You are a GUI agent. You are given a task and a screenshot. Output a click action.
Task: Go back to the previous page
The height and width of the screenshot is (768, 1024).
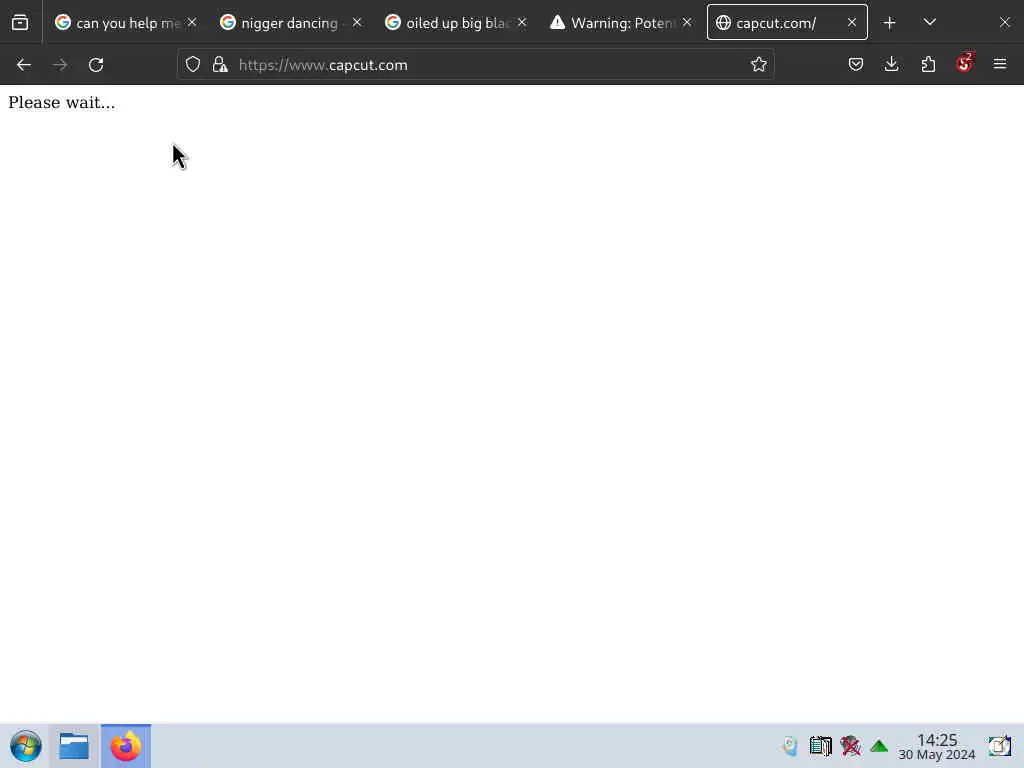click(x=24, y=65)
